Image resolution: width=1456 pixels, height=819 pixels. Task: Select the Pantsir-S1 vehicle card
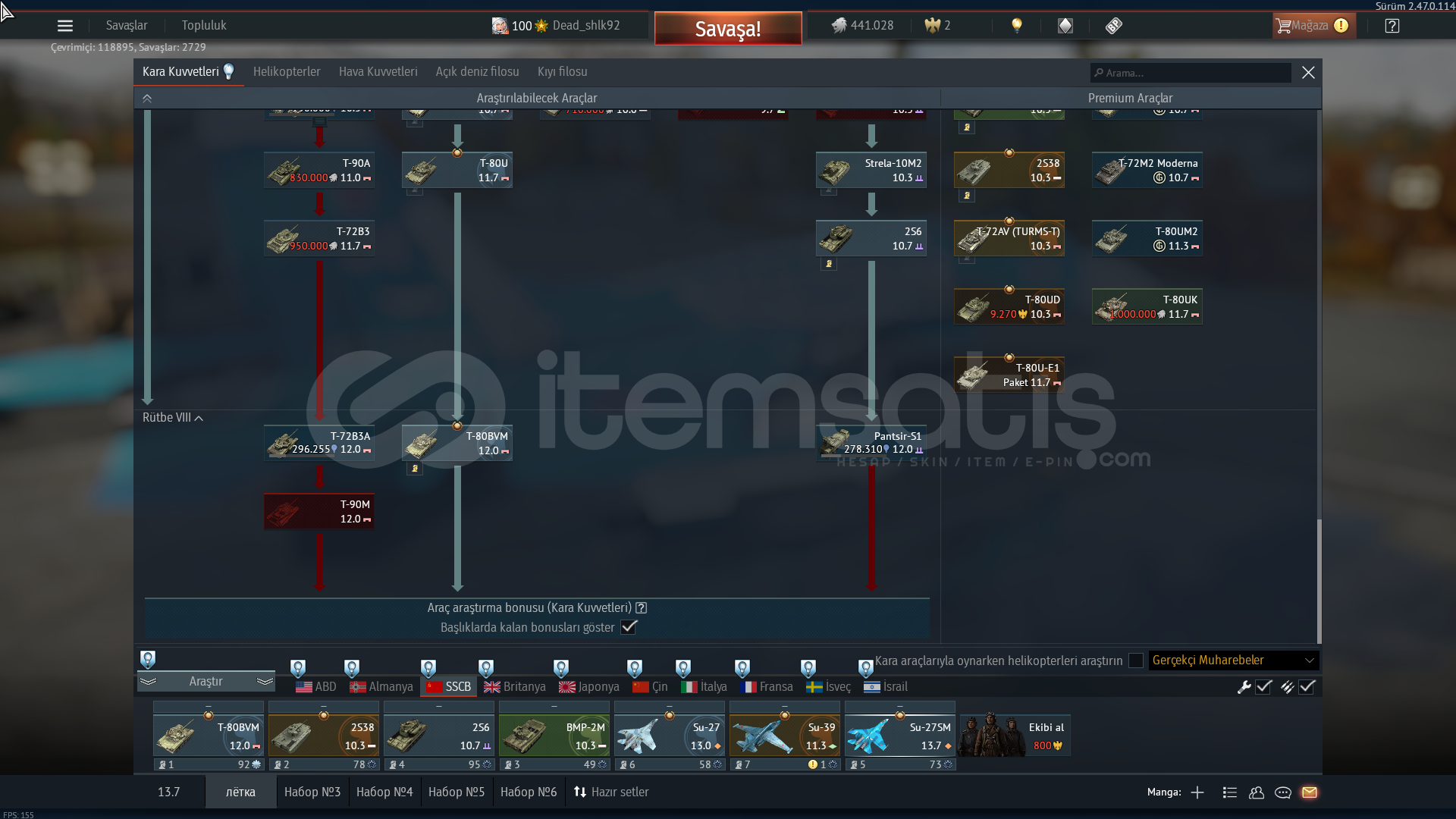pos(871,443)
